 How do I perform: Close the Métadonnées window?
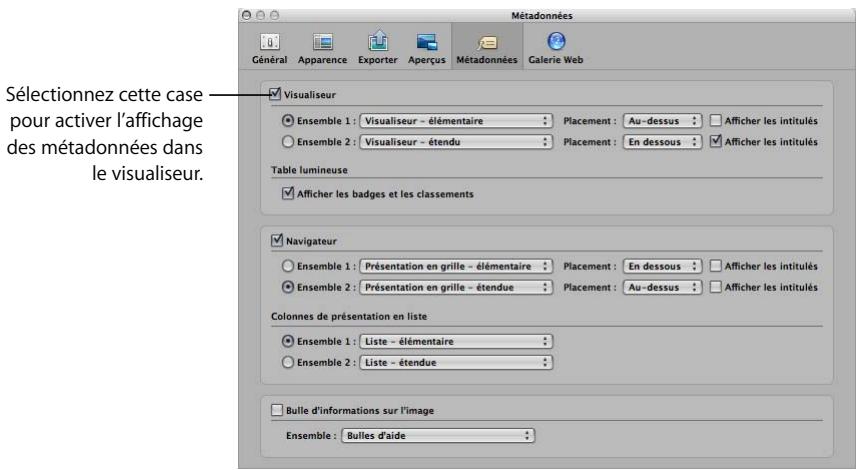247,15
